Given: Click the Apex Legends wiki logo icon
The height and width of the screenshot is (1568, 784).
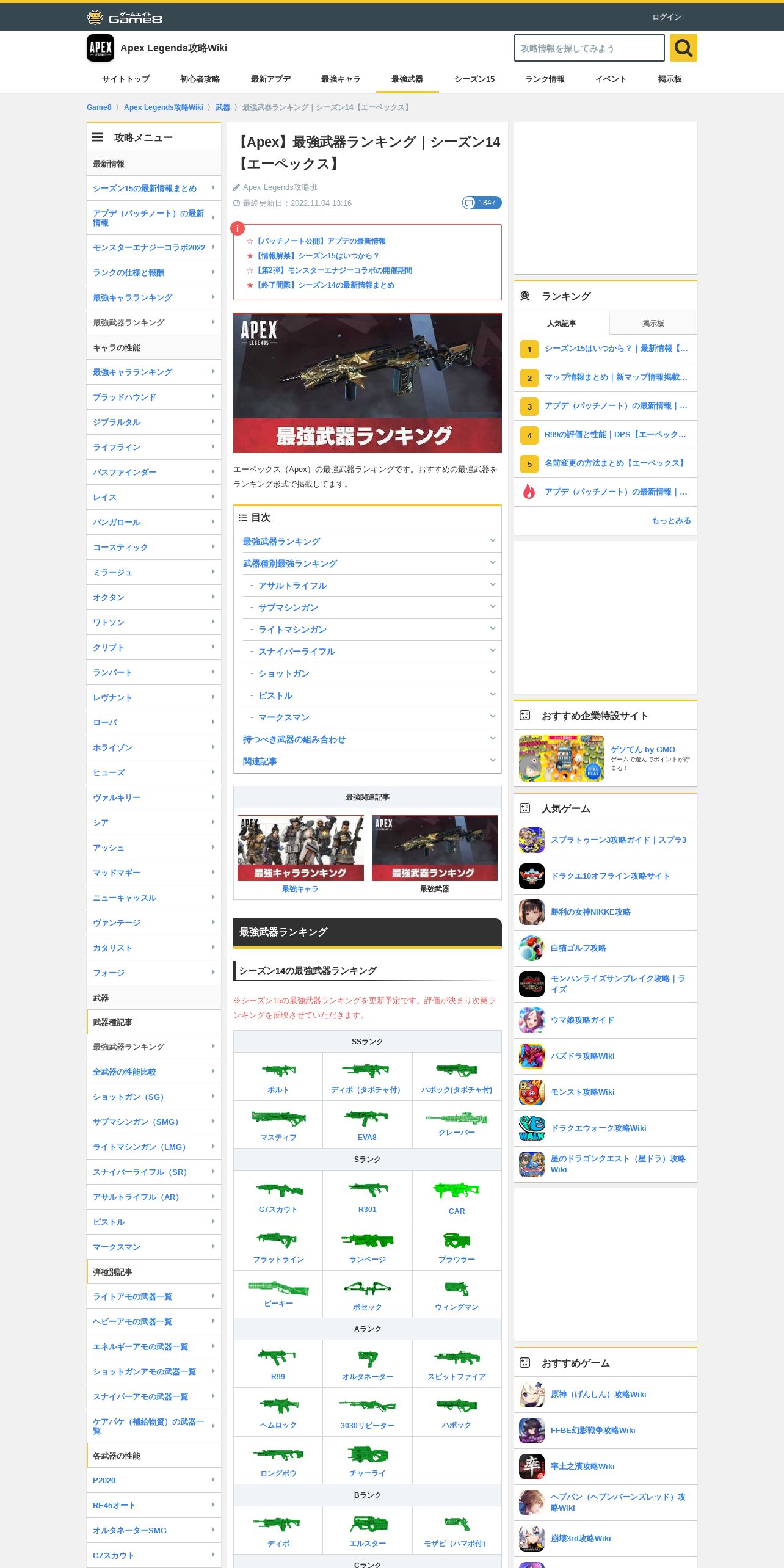Looking at the screenshot, I should coord(100,48).
